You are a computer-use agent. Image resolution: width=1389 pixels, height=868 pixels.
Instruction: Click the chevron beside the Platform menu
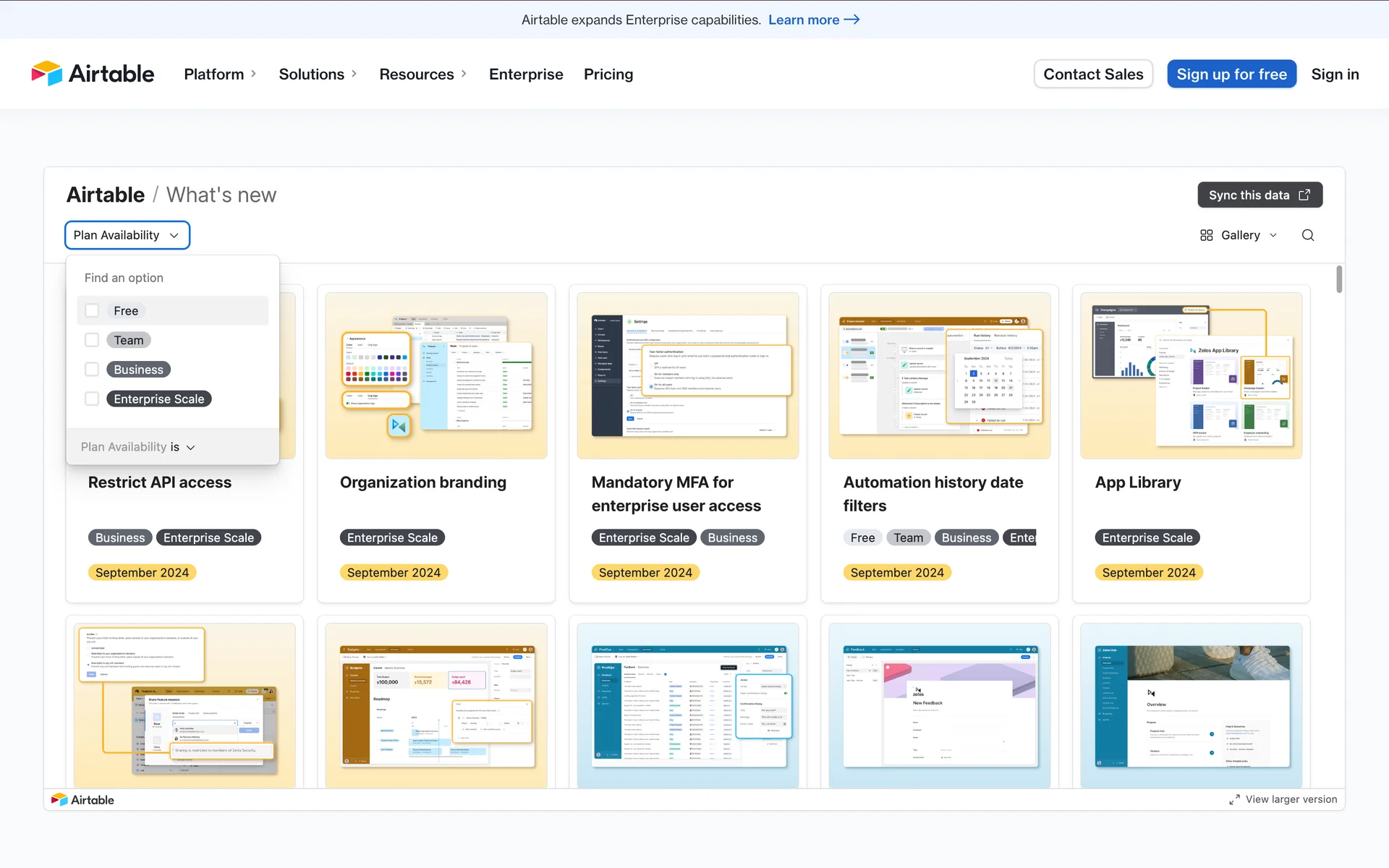(253, 74)
